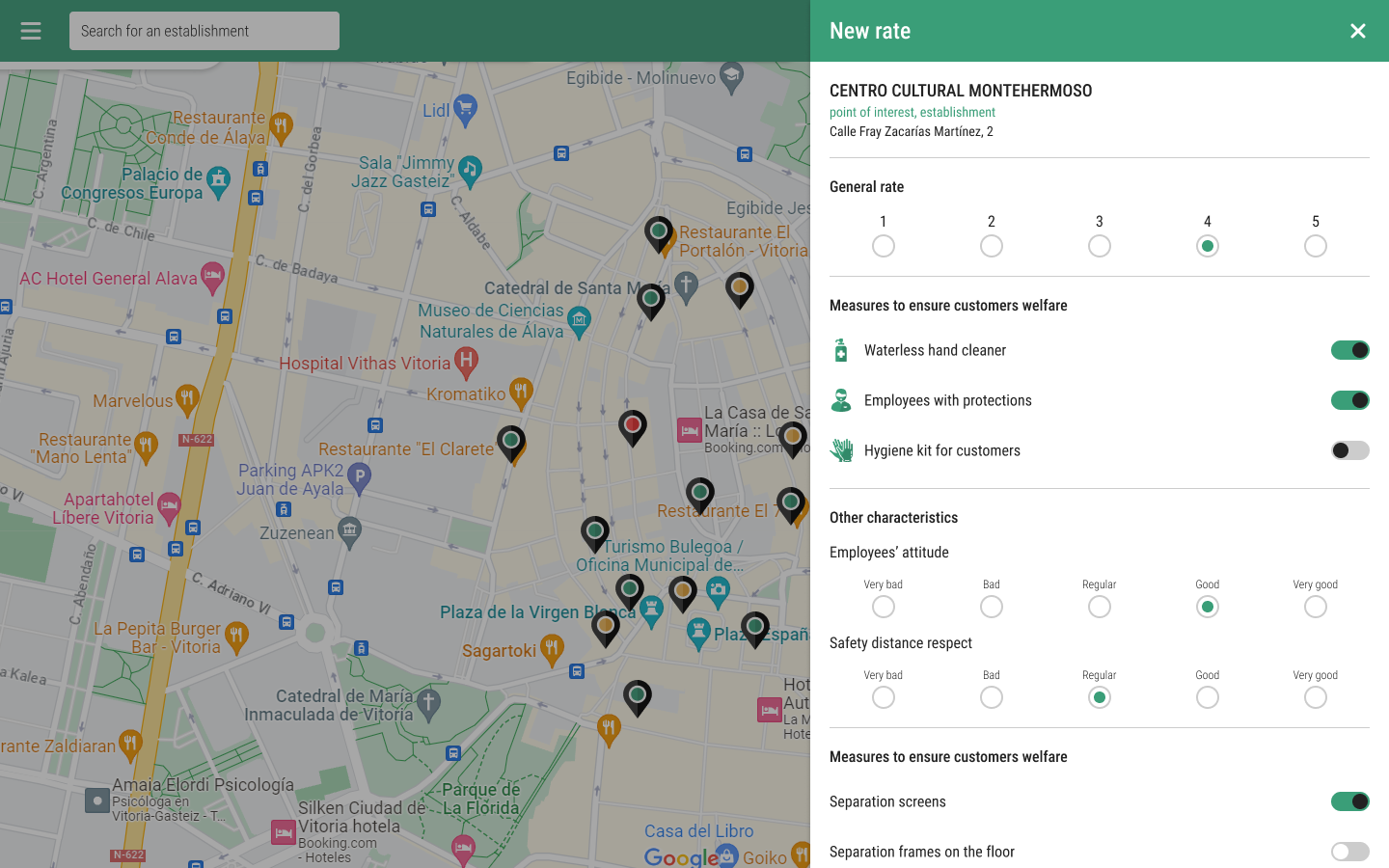Image resolution: width=1389 pixels, height=868 pixels.
Task: Toggle off Waterless hand cleaner
Action: tap(1350, 350)
